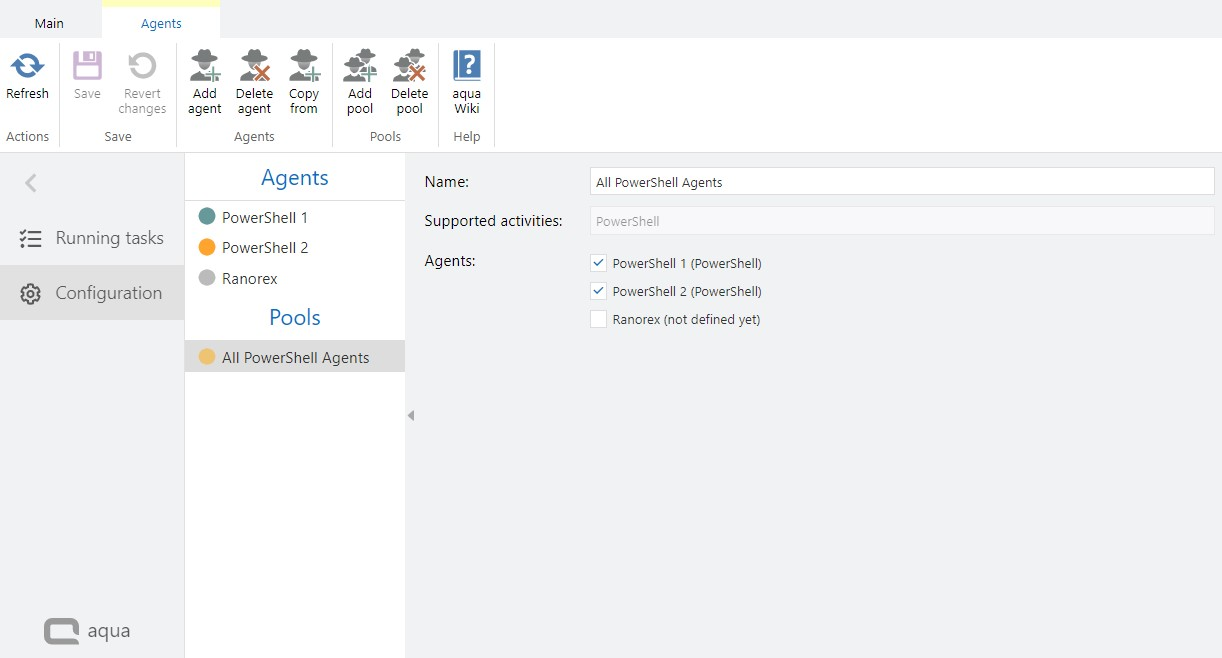The width and height of the screenshot is (1222, 658).
Task: Click the Copy from icon
Action: [304, 67]
